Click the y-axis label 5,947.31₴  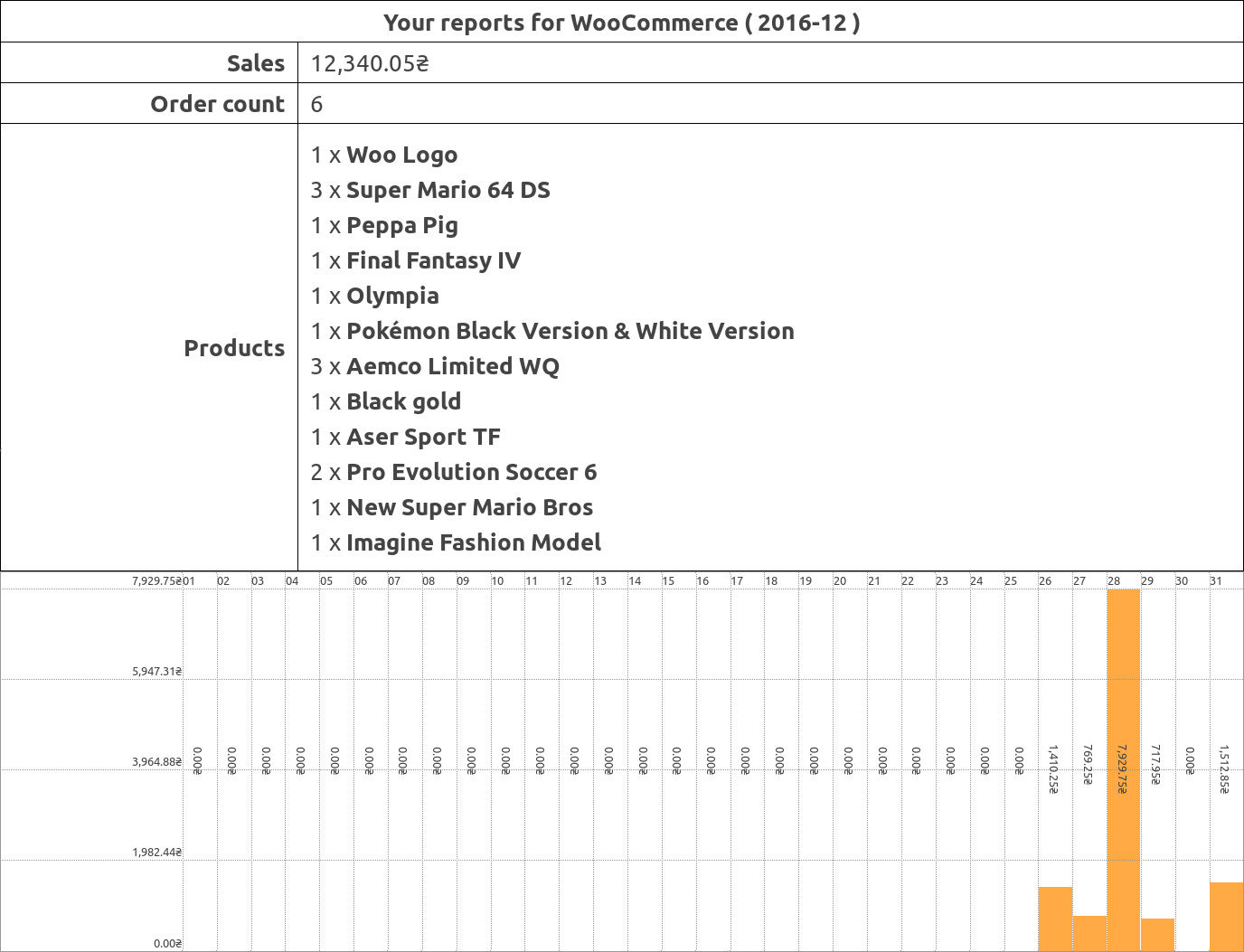point(157,672)
